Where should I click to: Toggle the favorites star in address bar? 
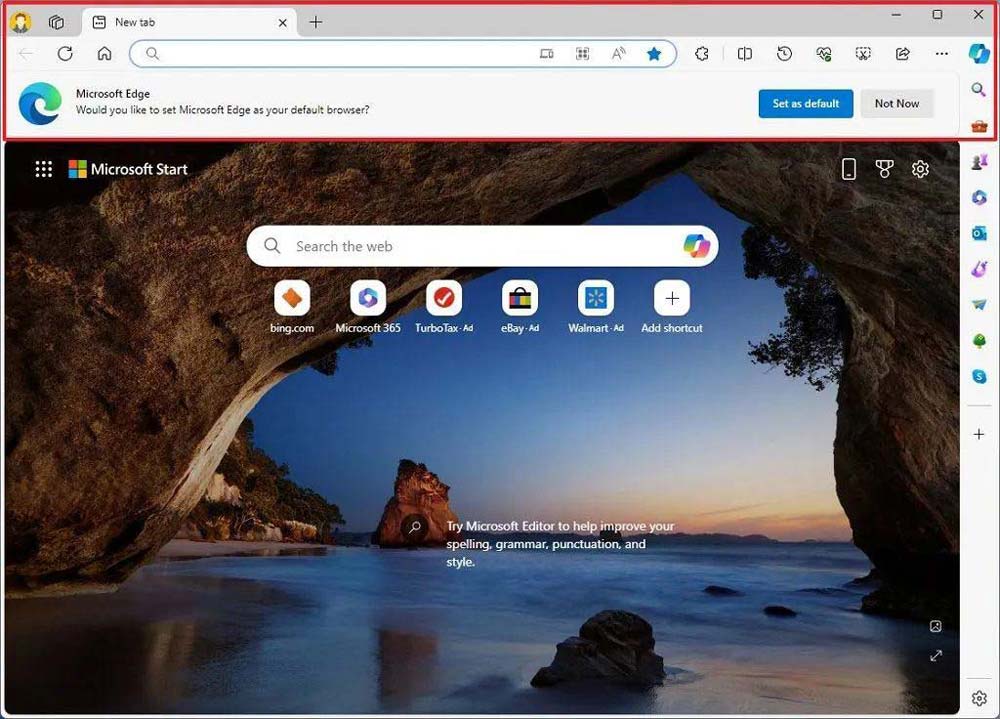[654, 54]
